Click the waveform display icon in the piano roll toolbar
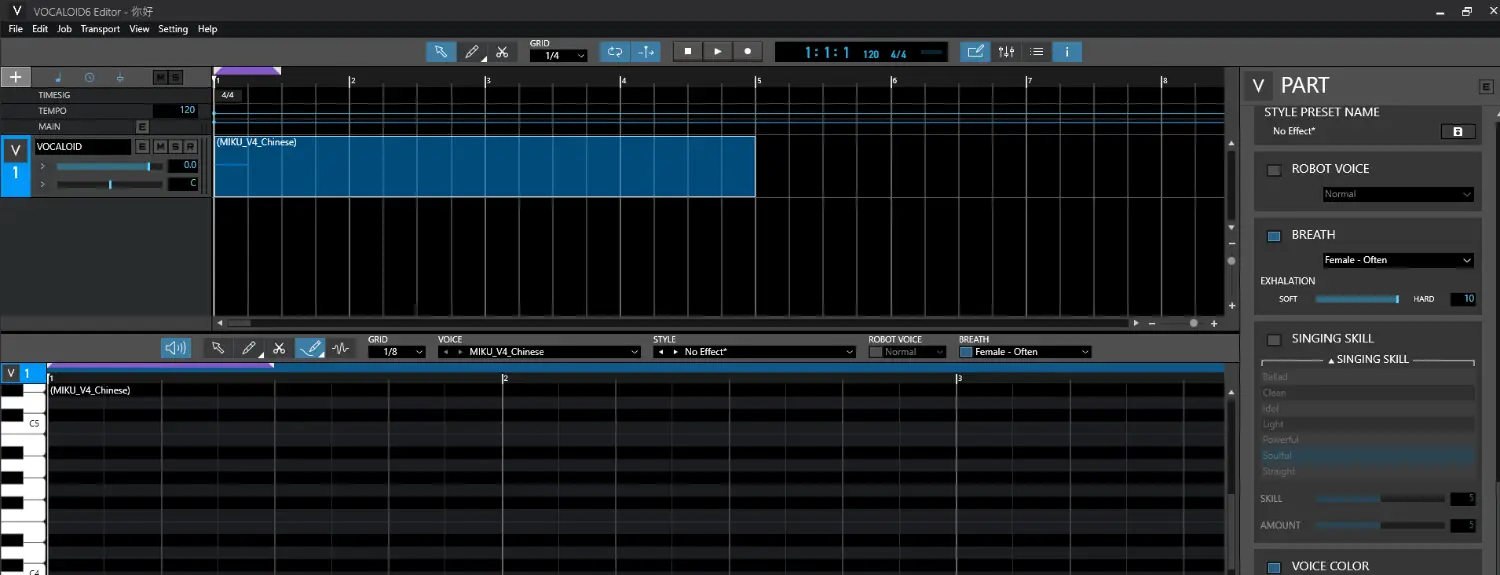Screen dimensions: 1500x575 click(x=341, y=348)
